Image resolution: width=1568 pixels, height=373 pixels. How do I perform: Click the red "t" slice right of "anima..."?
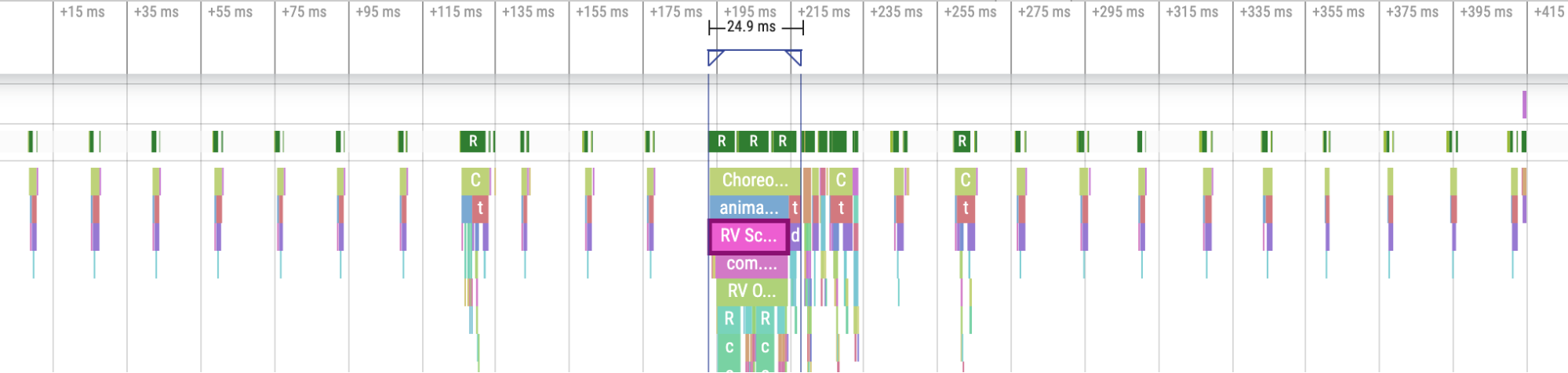coord(795,208)
